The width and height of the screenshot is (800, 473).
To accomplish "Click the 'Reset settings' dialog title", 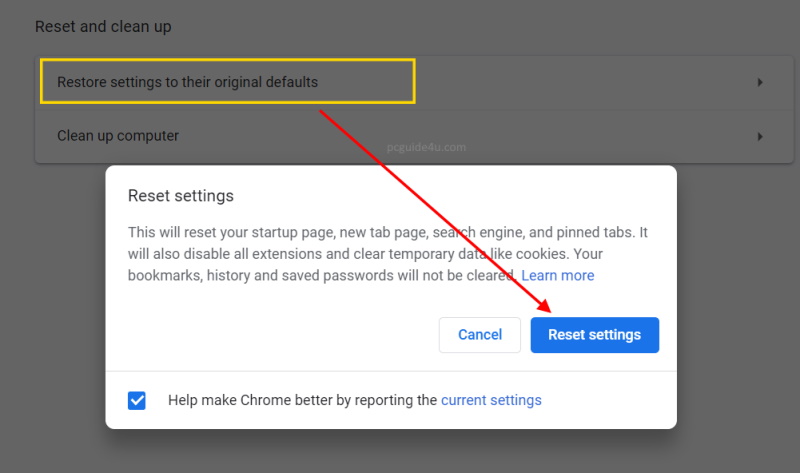I will [x=181, y=195].
